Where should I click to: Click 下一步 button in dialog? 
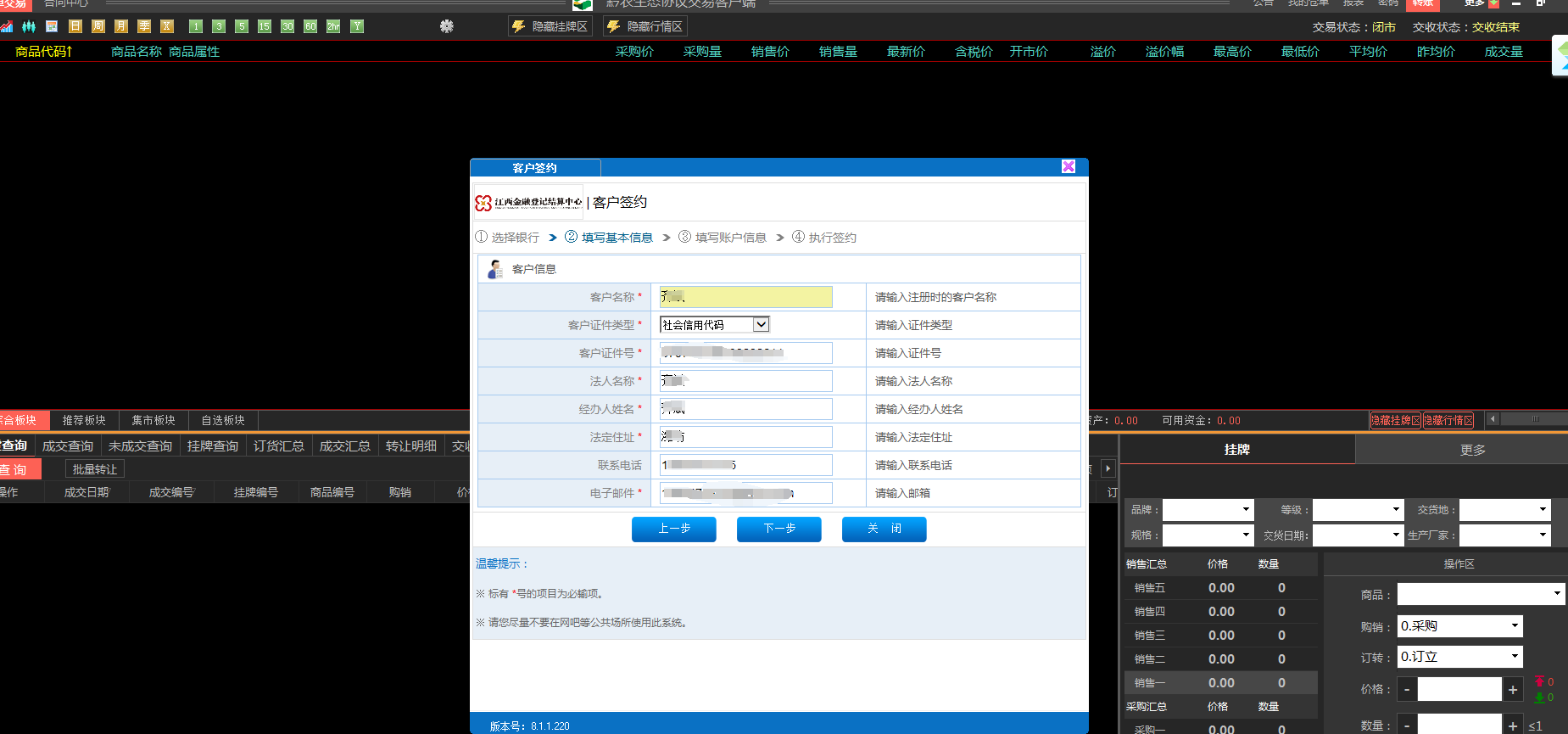point(779,529)
